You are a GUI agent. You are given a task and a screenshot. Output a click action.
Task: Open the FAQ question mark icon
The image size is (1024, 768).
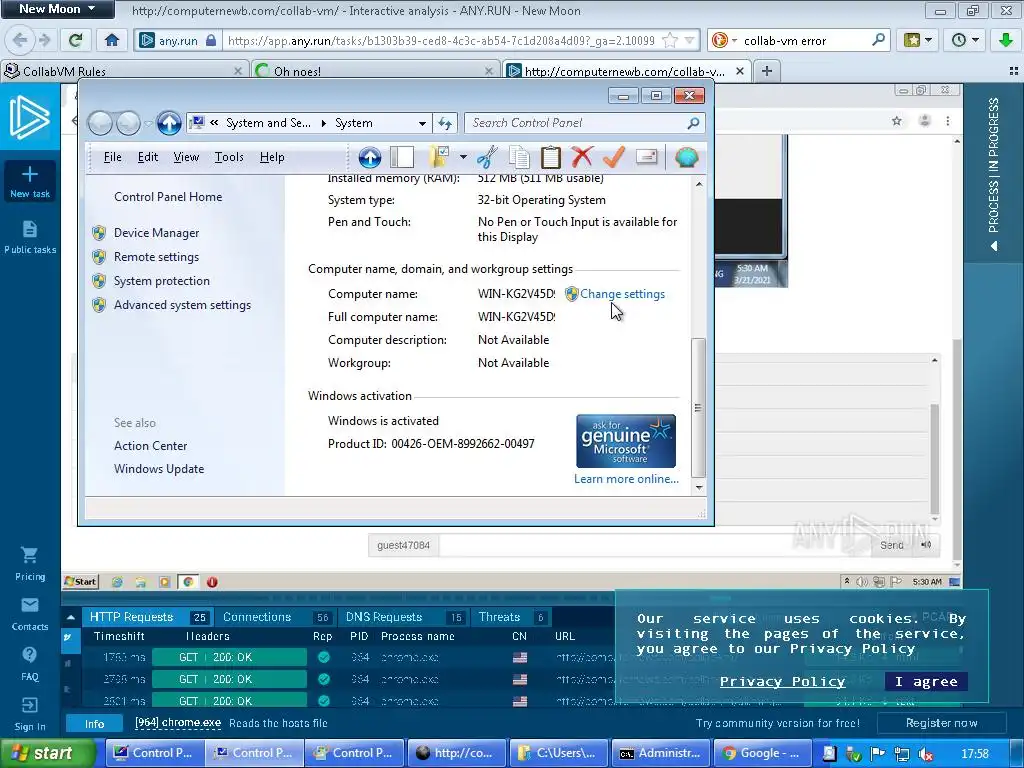[29, 654]
